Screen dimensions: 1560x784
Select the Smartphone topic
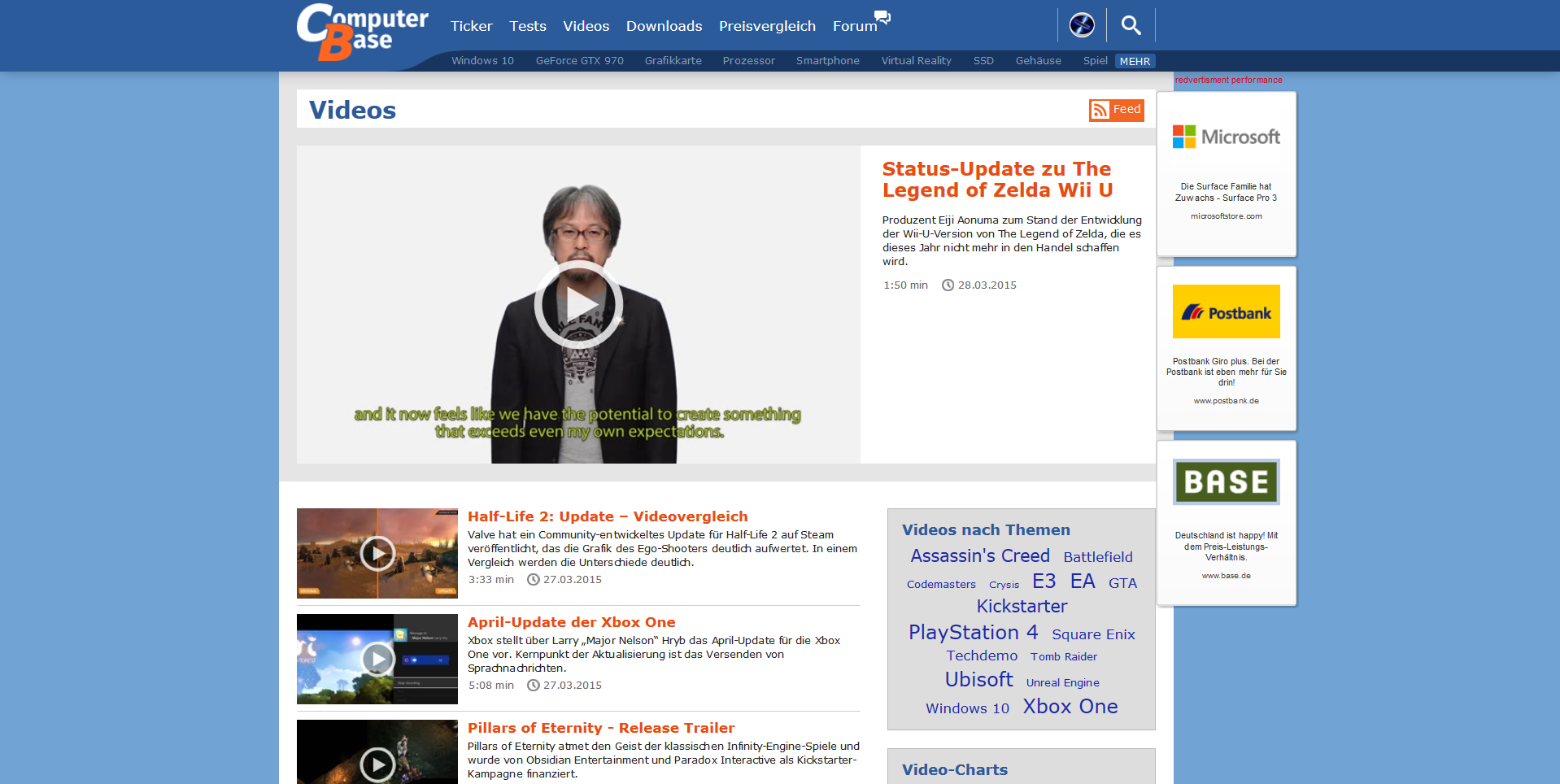pos(828,61)
